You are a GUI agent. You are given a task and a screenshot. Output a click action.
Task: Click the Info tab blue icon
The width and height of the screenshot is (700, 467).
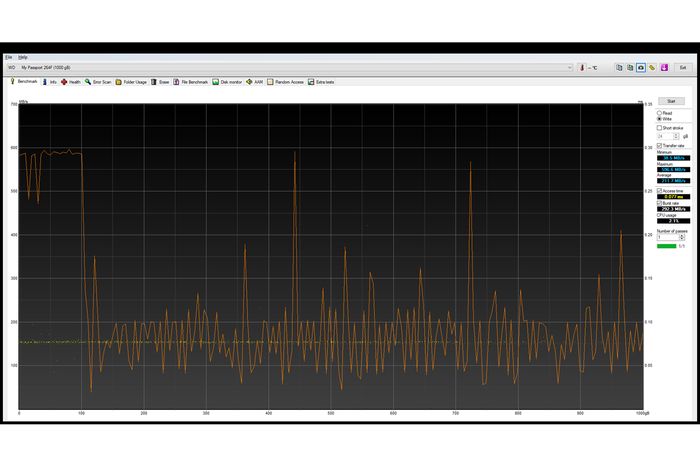coord(45,82)
